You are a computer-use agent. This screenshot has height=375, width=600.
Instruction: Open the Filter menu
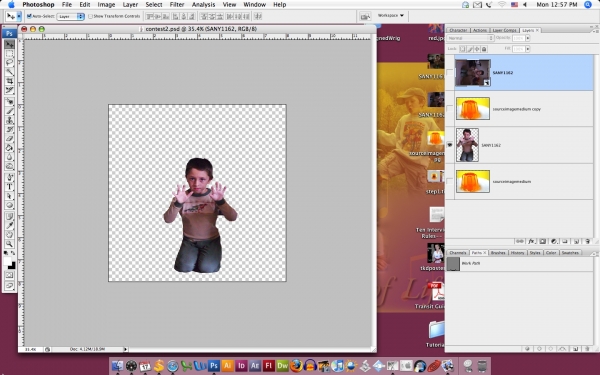177,5
